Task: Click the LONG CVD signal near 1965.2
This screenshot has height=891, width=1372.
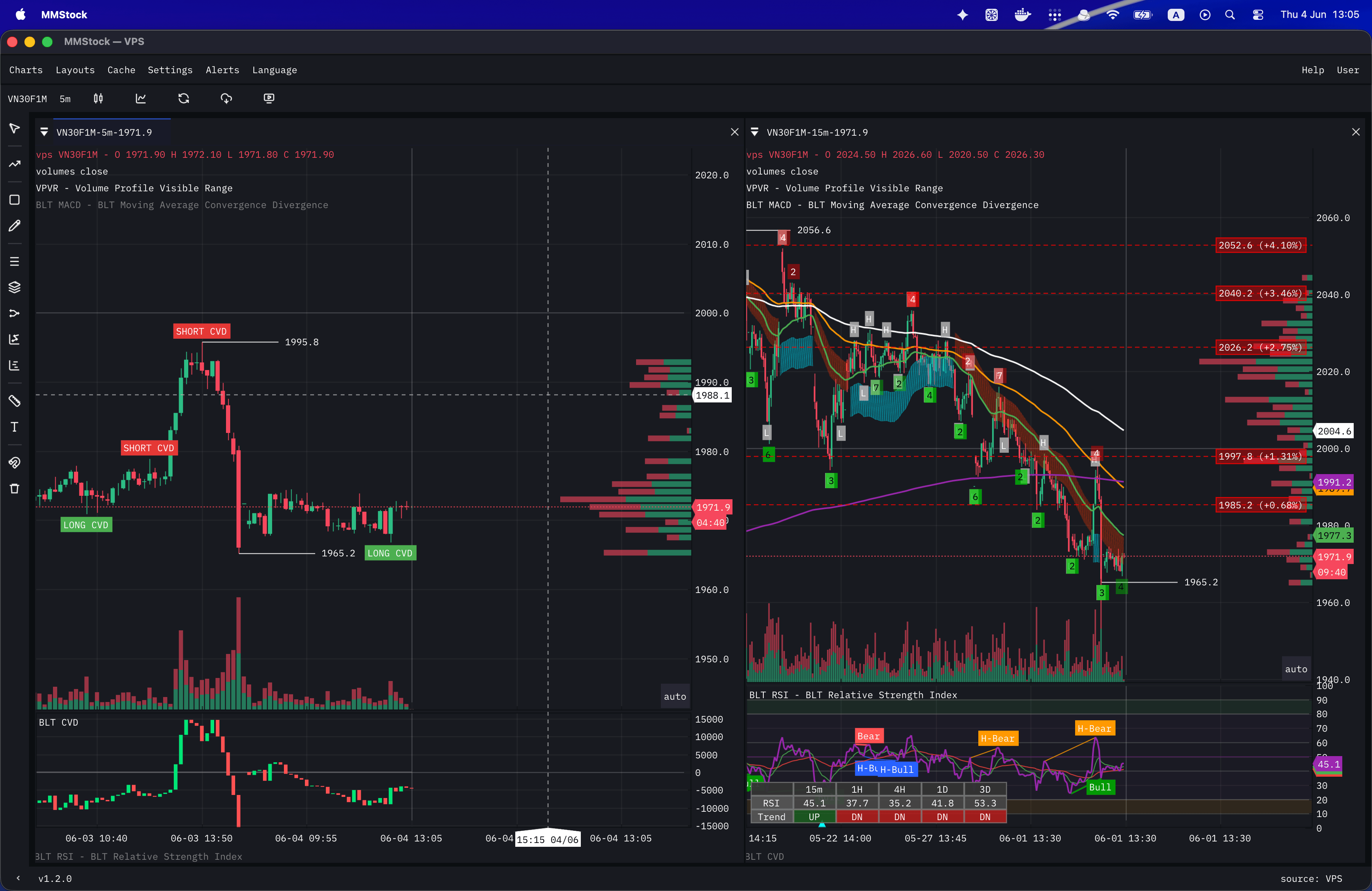Action: tap(390, 553)
